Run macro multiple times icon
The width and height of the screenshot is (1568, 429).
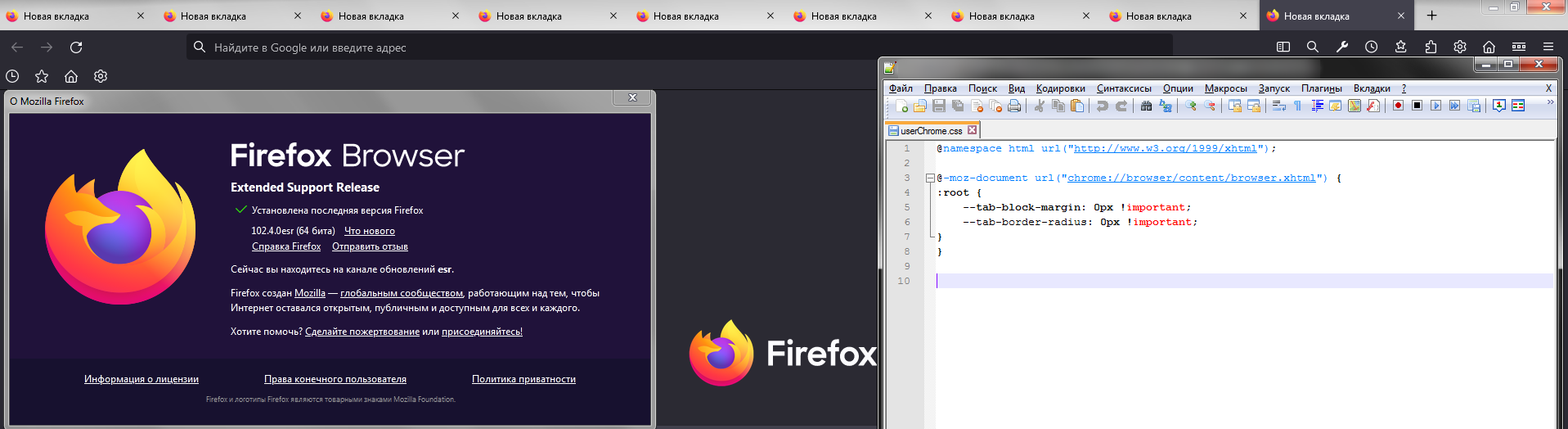[1454, 106]
